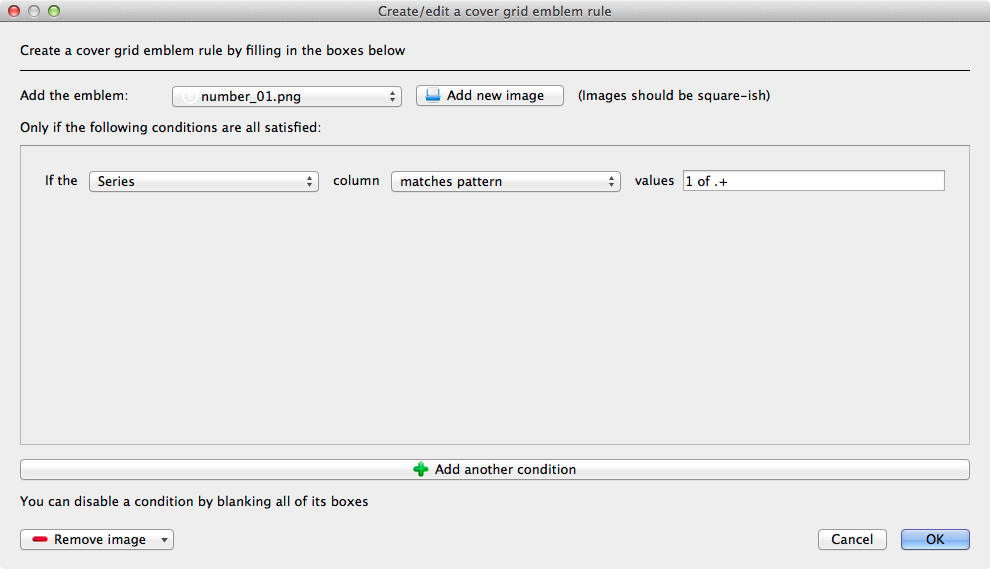Click the arrow on the Remove image button
The height and width of the screenshot is (569, 990).
164,540
